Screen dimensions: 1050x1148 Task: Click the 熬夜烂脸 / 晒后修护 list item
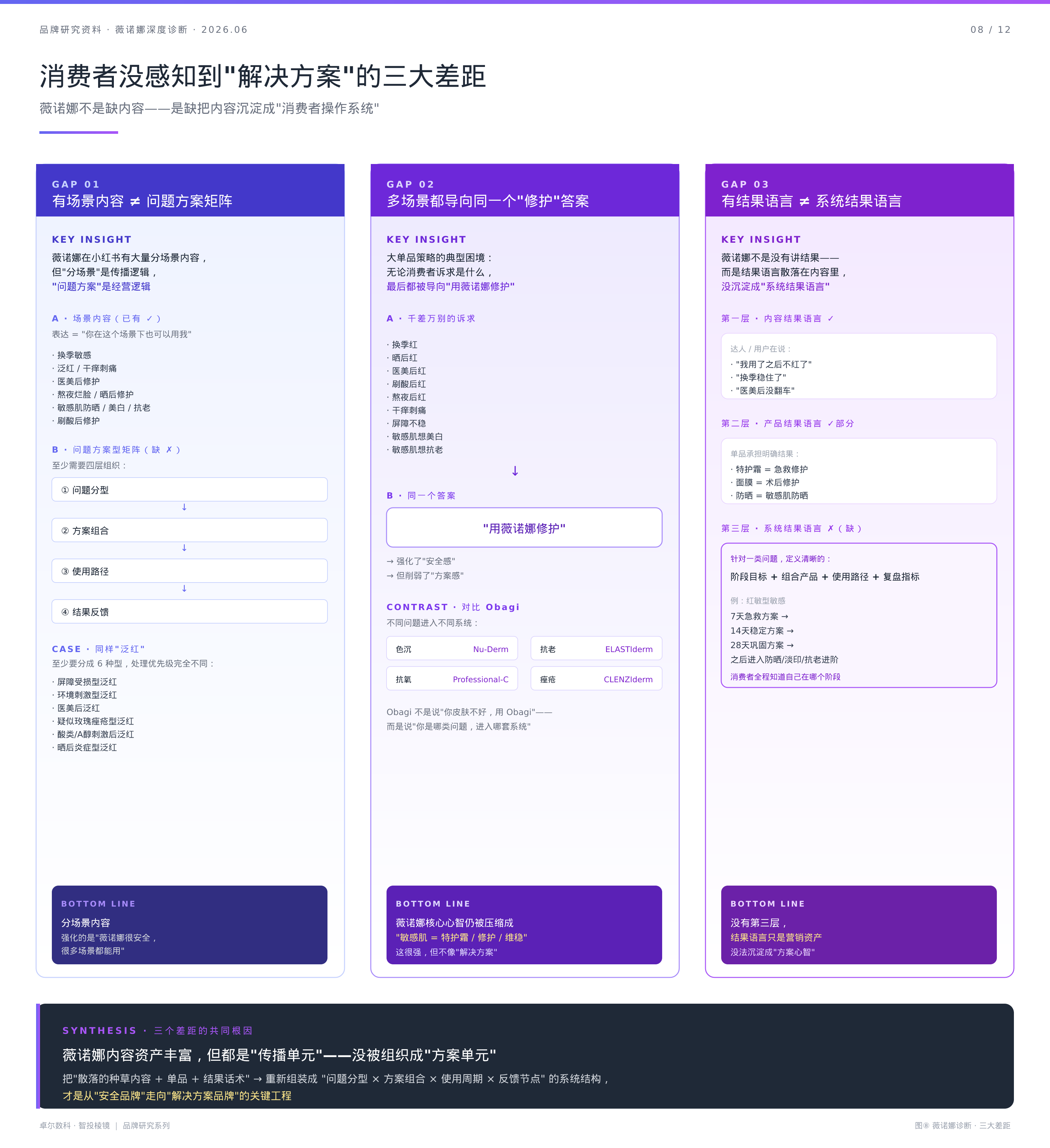(x=93, y=395)
